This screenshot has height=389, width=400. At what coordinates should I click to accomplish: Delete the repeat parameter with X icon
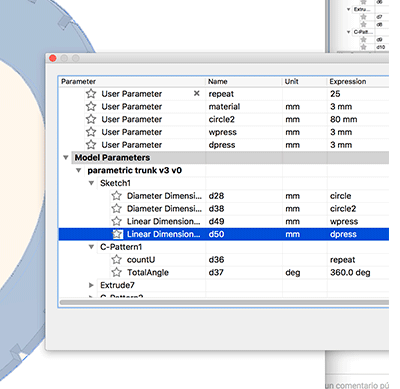[x=197, y=94]
